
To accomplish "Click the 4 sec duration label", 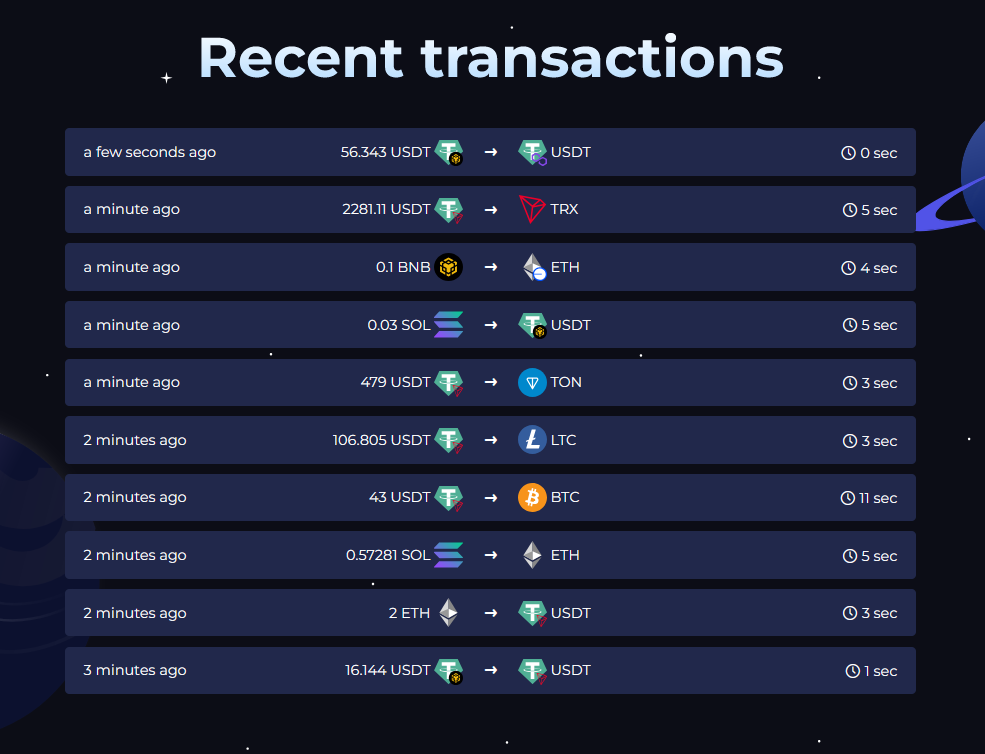I will (x=878, y=268).
